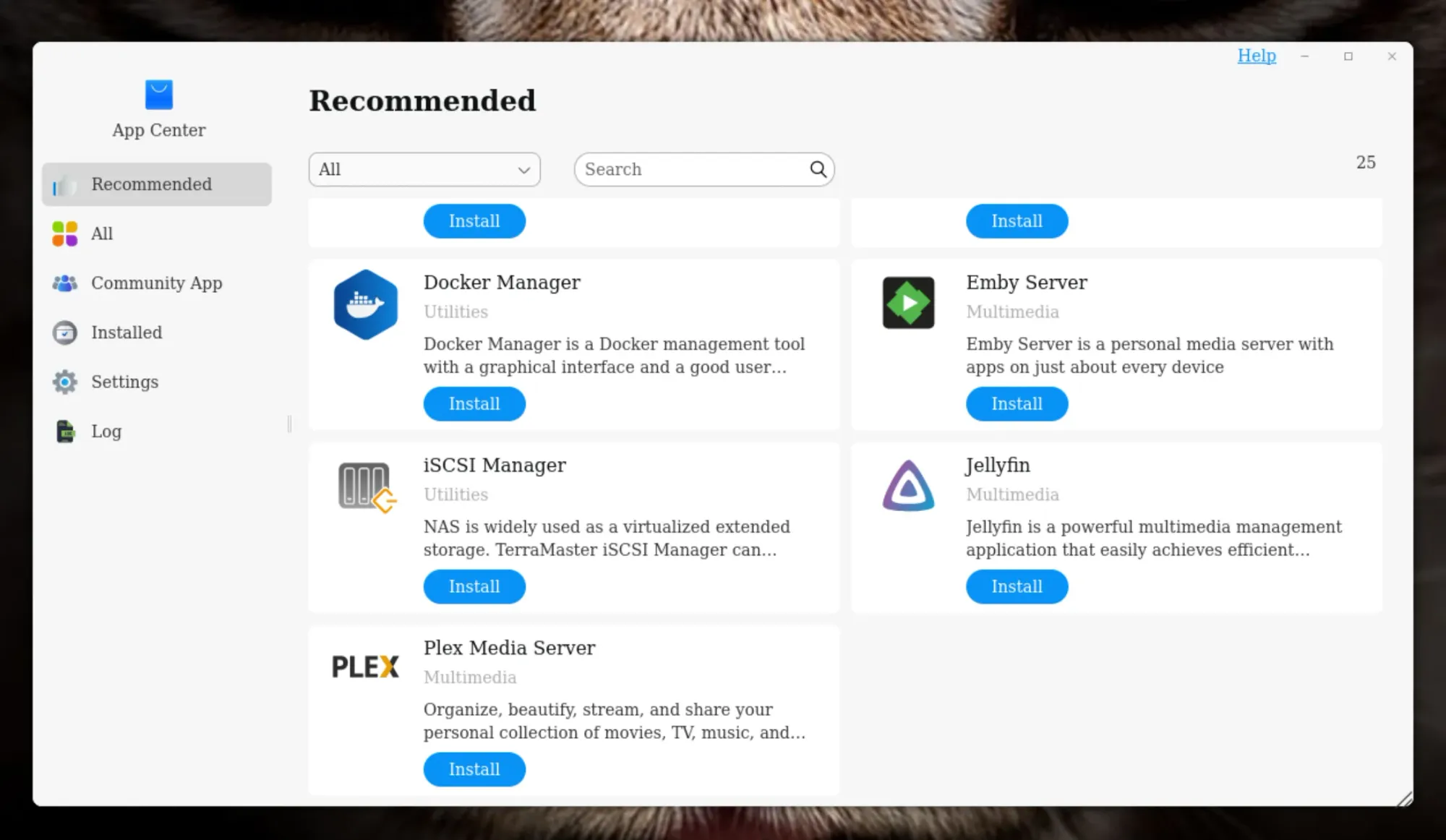Click the Jellyfin app icon

907,486
